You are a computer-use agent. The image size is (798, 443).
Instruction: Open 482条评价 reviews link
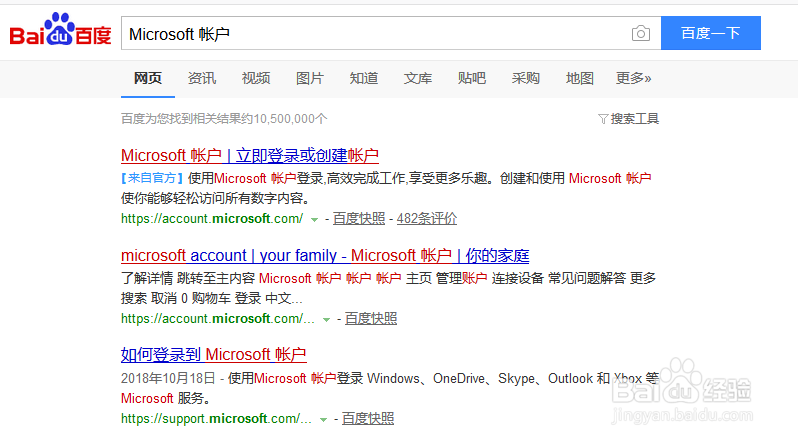click(426, 218)
